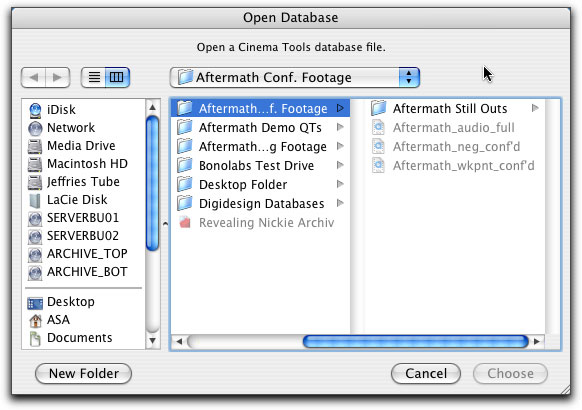Select the Bonolabs Test Drive folder
The height and width of the screenshot is (410, 582).
[260, 165]
